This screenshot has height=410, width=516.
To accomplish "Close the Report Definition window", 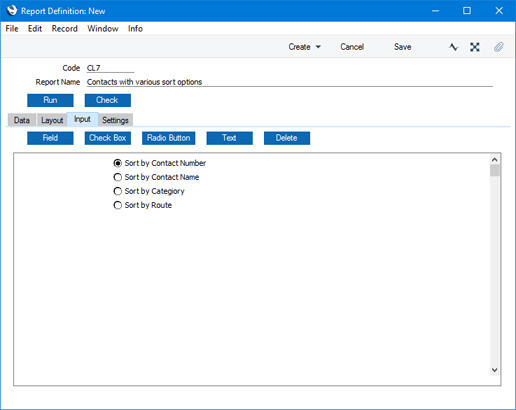I will [499, 11].
